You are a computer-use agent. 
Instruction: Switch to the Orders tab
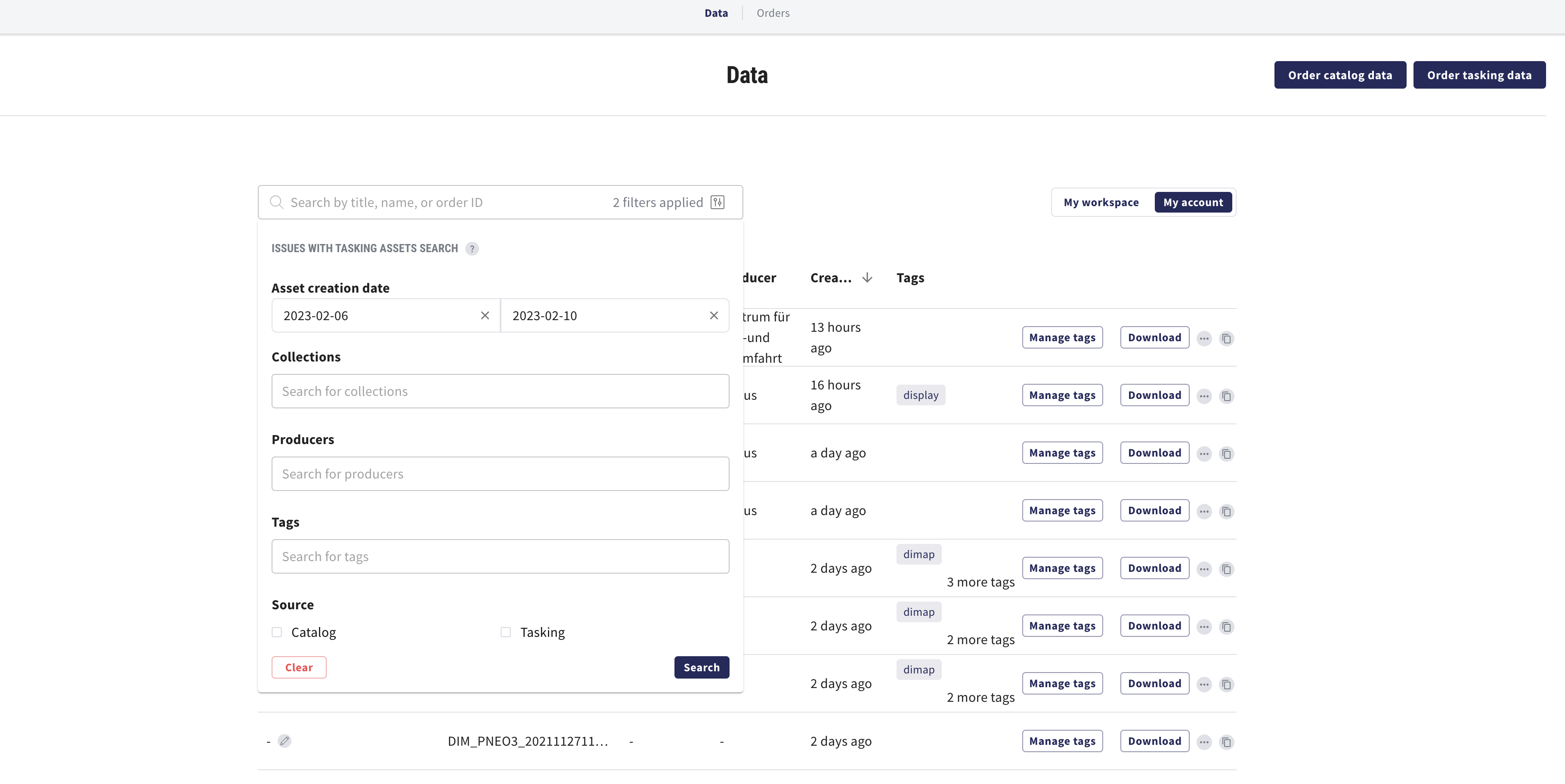tap(773, 13)
